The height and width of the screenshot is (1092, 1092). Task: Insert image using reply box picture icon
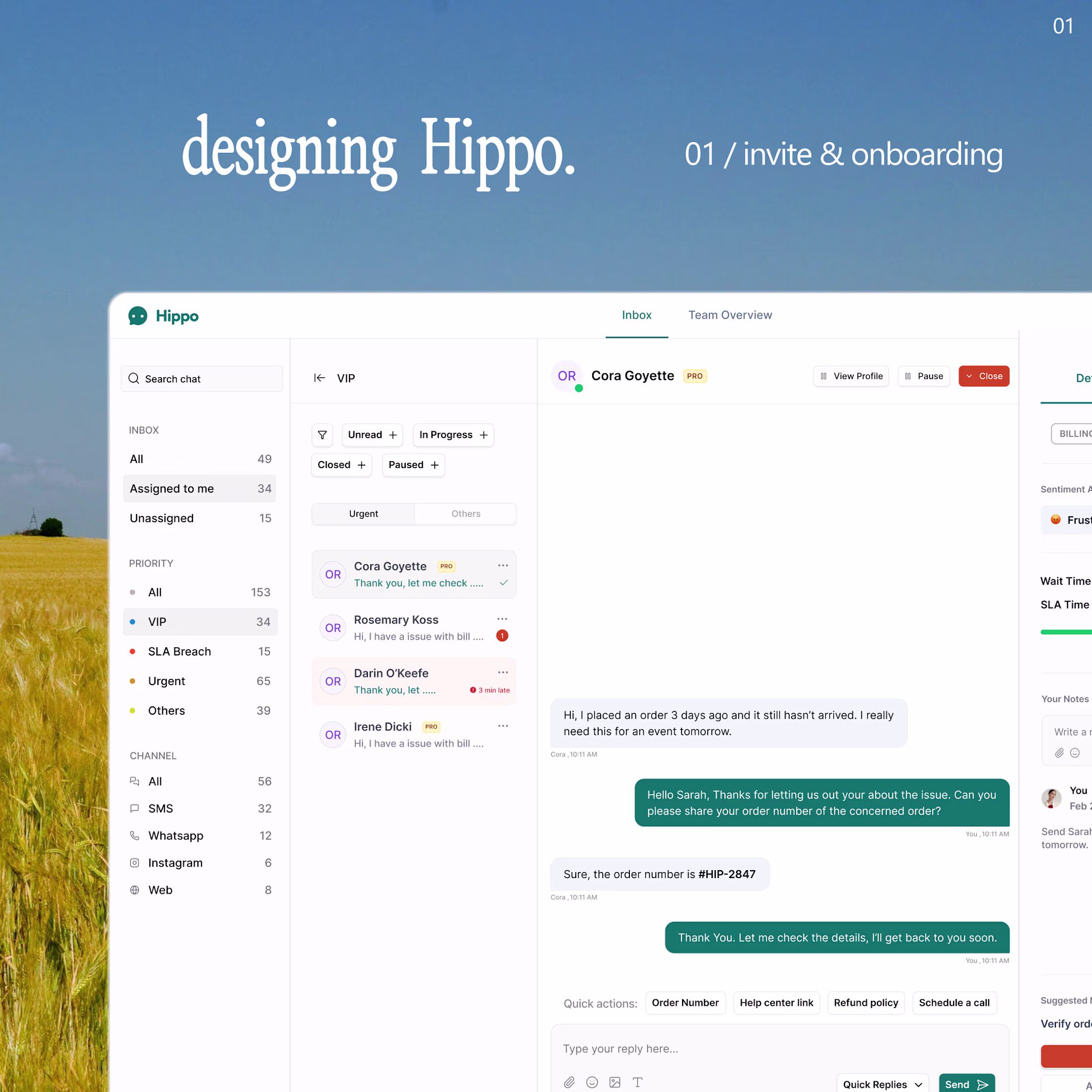(x=615, y=1082)
